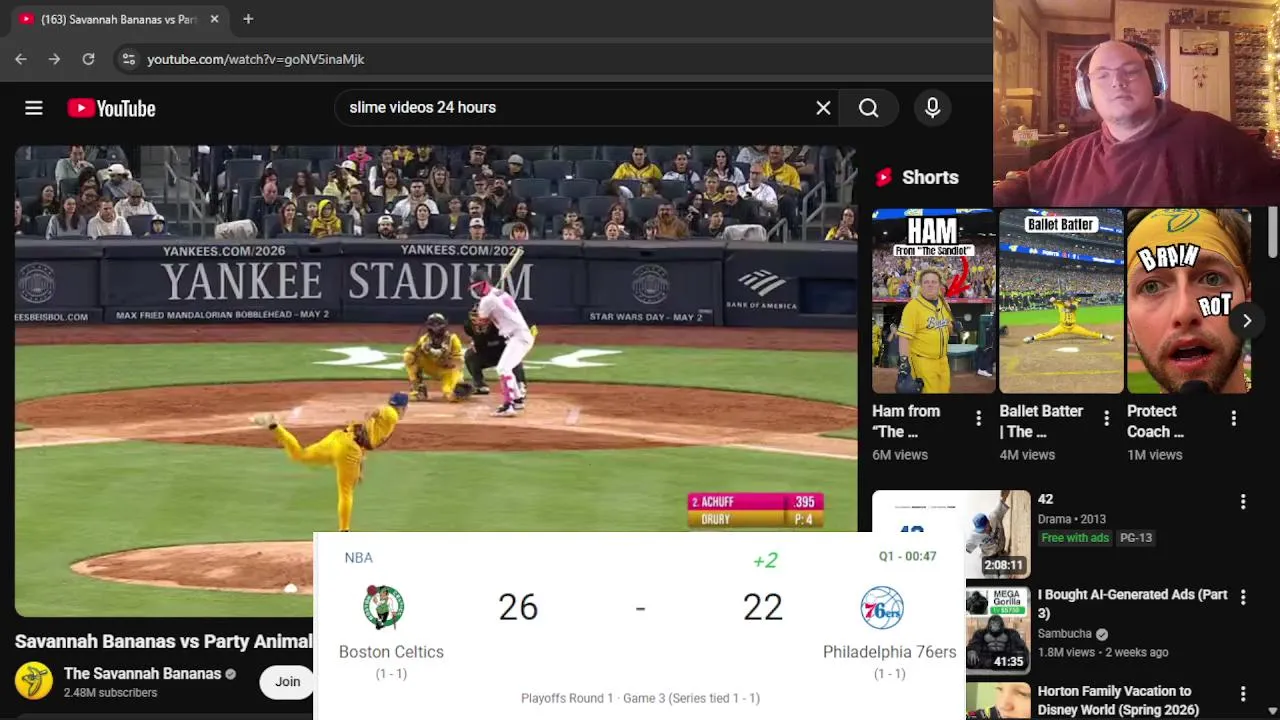Click the NBA label in score card
This screenshot has width=1280, height=720.
point(358,558)
